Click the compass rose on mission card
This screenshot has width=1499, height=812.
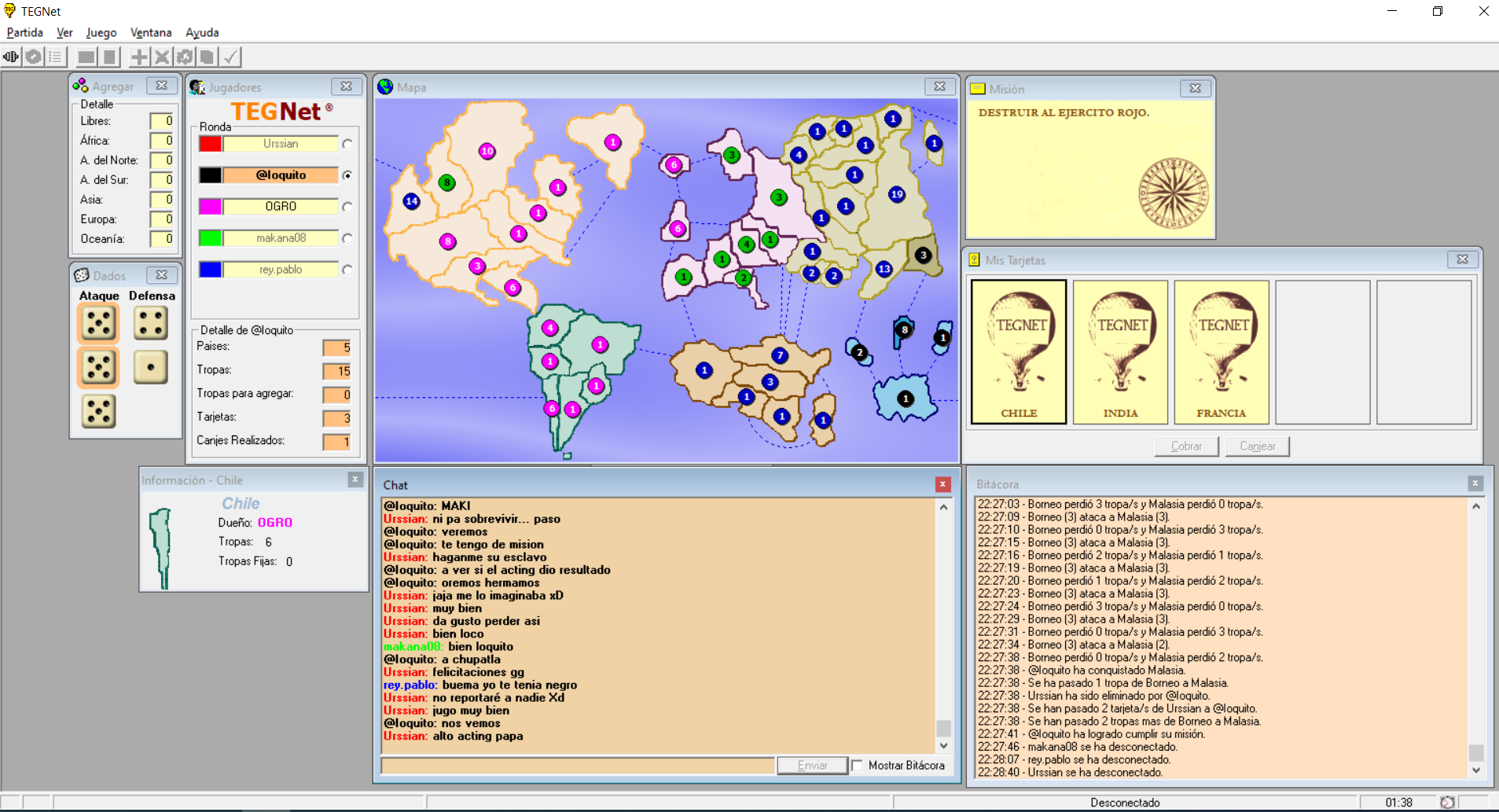coord(1174,193)
